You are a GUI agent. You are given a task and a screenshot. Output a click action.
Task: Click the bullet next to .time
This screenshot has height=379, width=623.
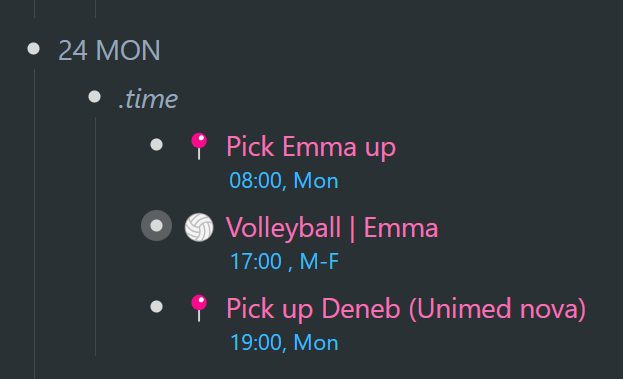point(95,97)
